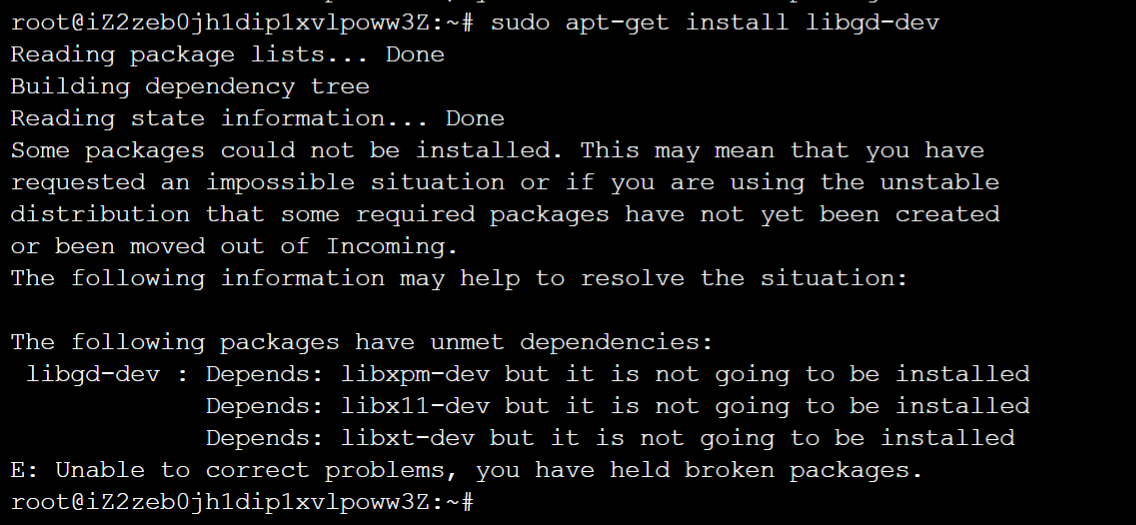Click the words 'impossible situation'
1136x525 pixels.
pos(355,182)
